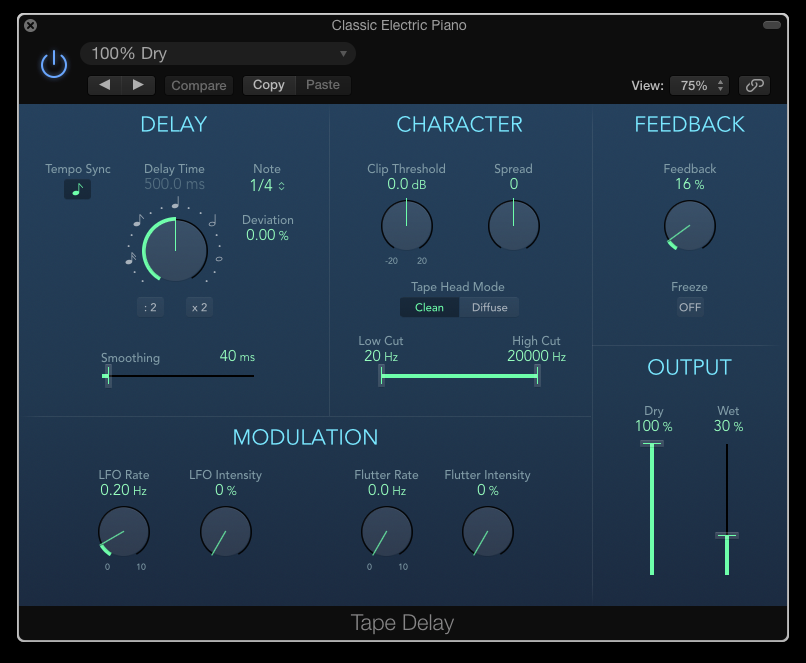The width and height of the screenshot is (806, 663).
Task: Click the previous preset left arrow
Action: [105, 85]
